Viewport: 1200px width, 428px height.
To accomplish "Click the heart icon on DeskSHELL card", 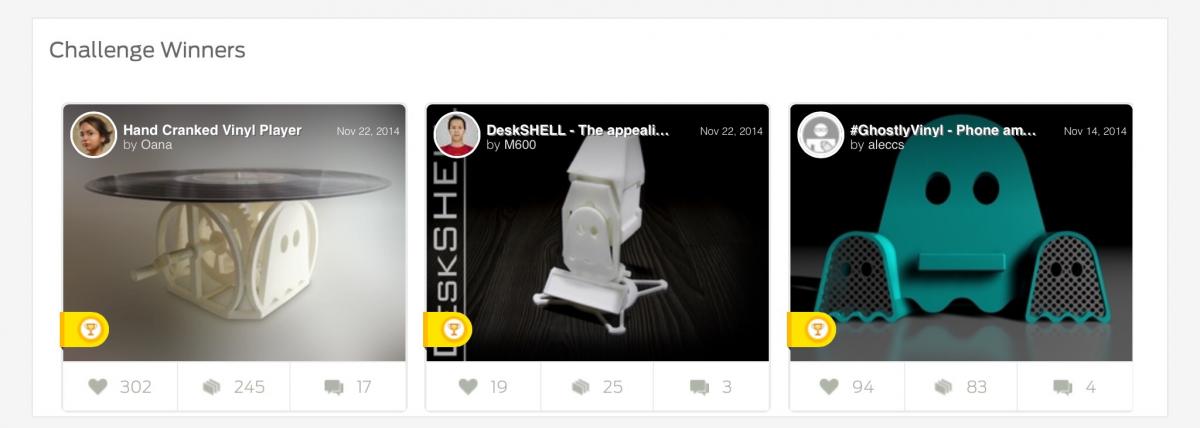I will pyautogui.click(x=468, y=387).
